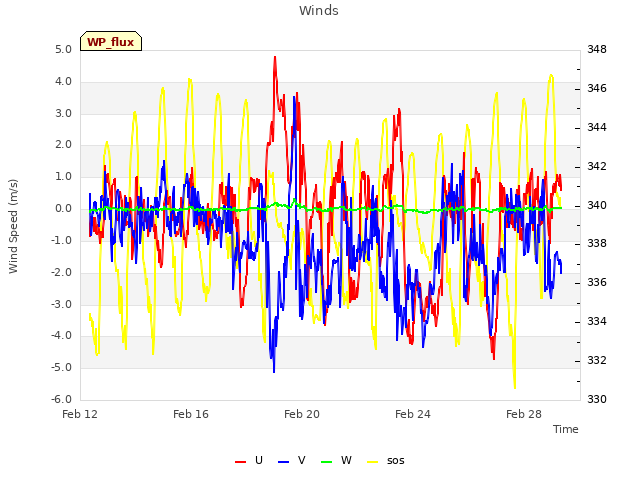Click the 336 right axis value
The width and height of the screenshot is (640, 480).
coord(597,282)
